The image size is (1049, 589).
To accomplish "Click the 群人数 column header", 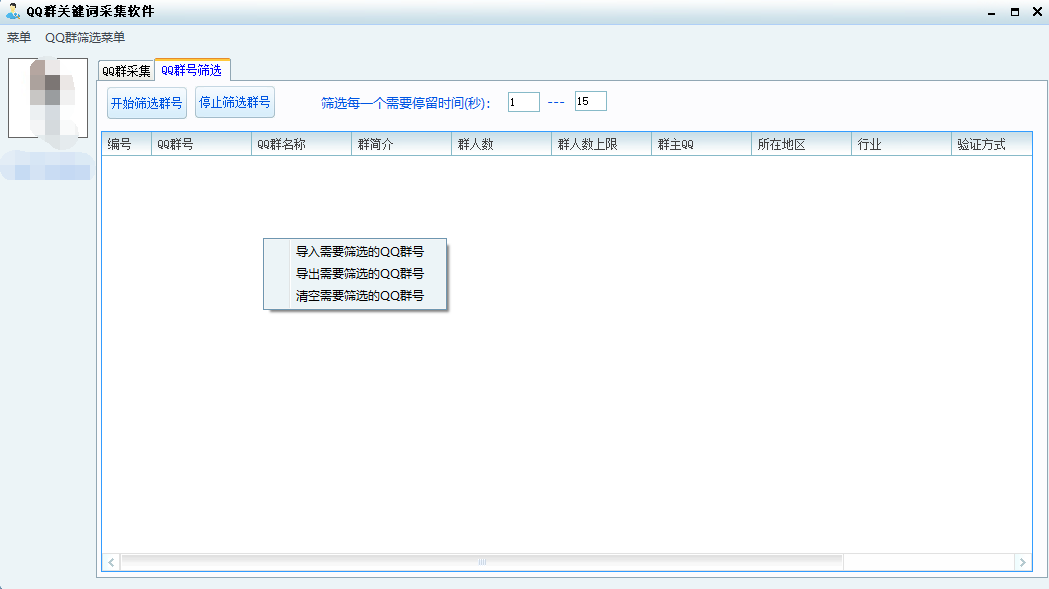I will tap(502, 144).
